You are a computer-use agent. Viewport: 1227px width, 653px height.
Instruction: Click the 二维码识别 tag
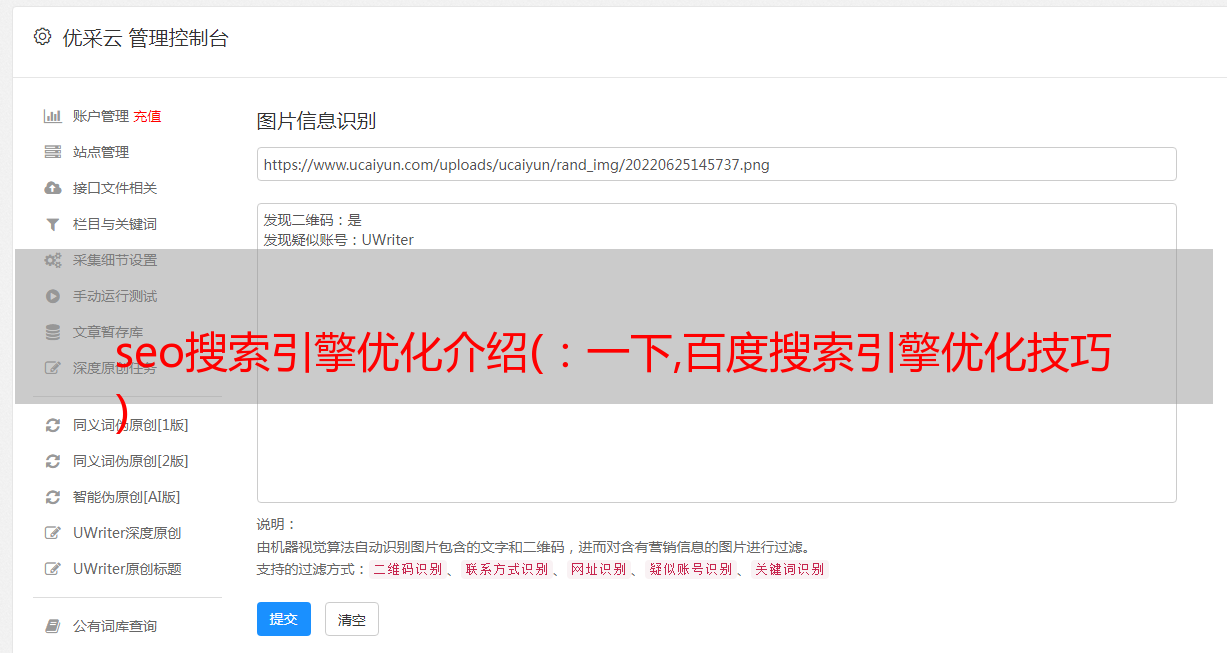tap(407, 569)
